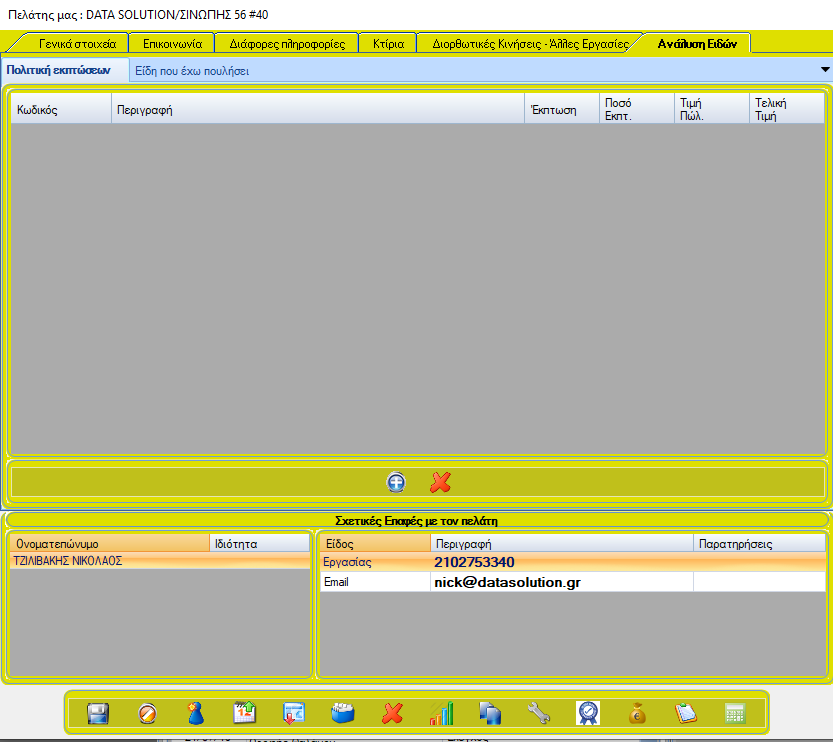Open the 'Διάφορες πληροφορίες' tab

(x=287, y=44)
